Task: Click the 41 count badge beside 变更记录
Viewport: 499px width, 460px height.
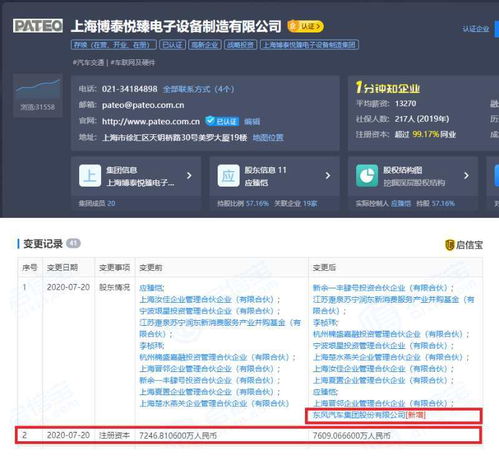Action: (73, 243)
